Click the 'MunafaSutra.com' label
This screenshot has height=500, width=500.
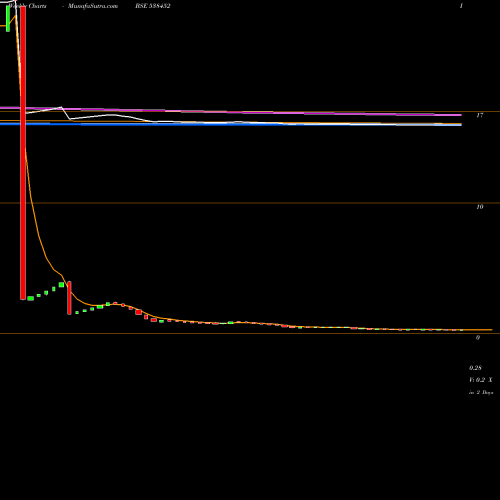[x=93, y=6]
